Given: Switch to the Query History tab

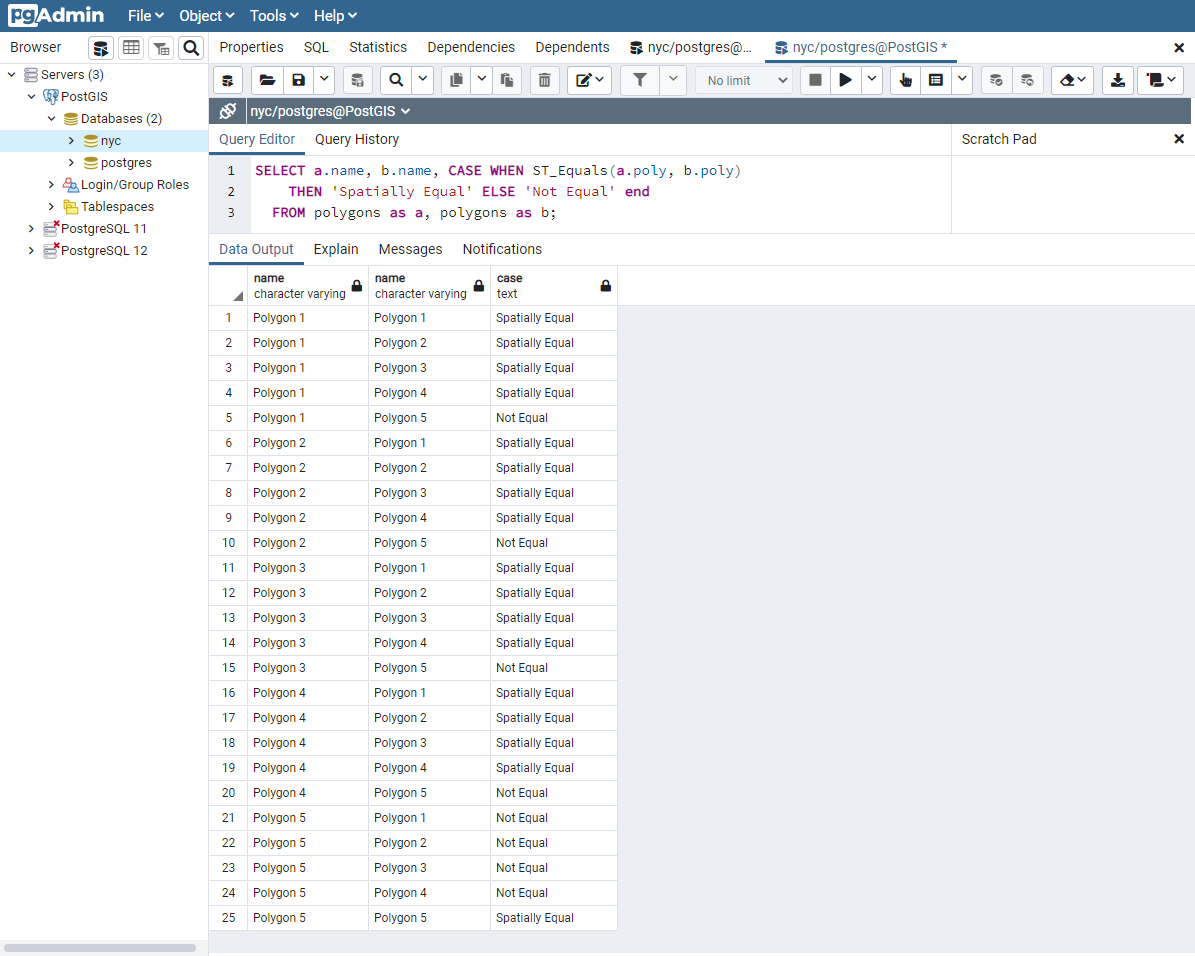Looking at the screenshot, I should [x=356, y=140].
